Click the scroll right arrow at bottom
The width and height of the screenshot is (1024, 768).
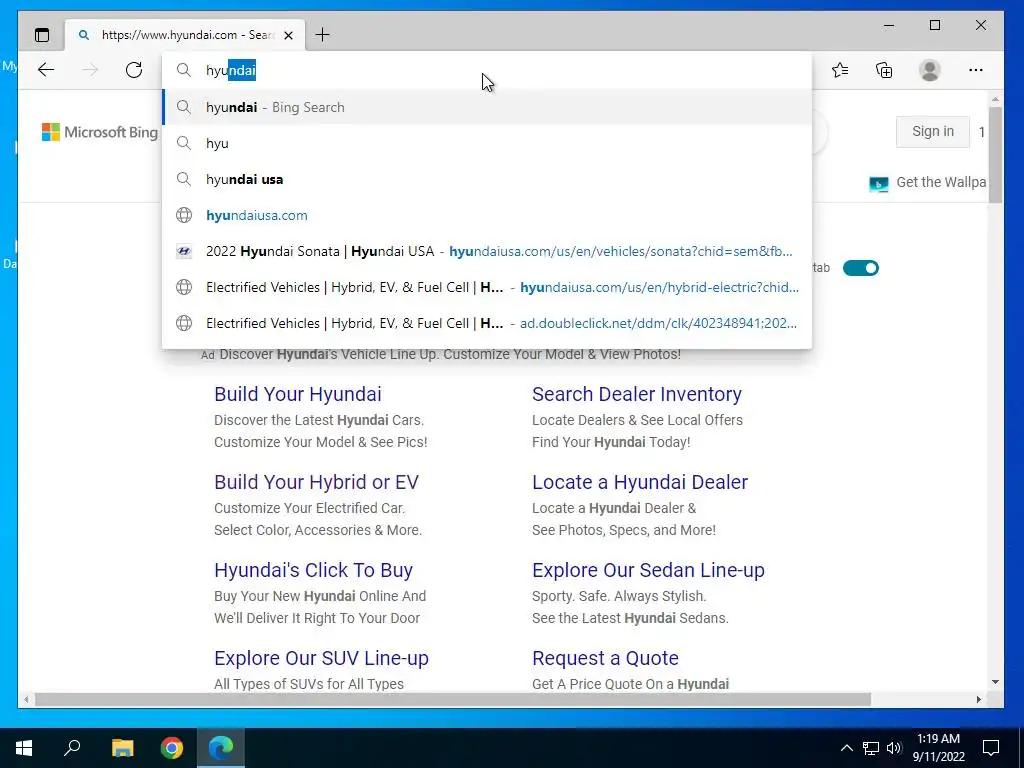point(979,699)
